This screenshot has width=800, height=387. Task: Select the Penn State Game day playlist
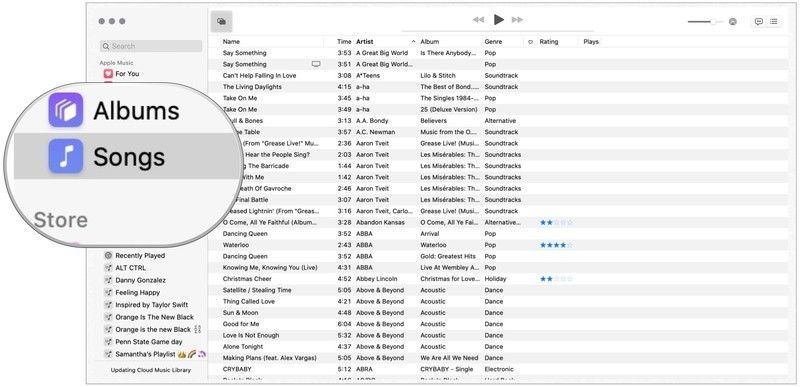[148, 342]
